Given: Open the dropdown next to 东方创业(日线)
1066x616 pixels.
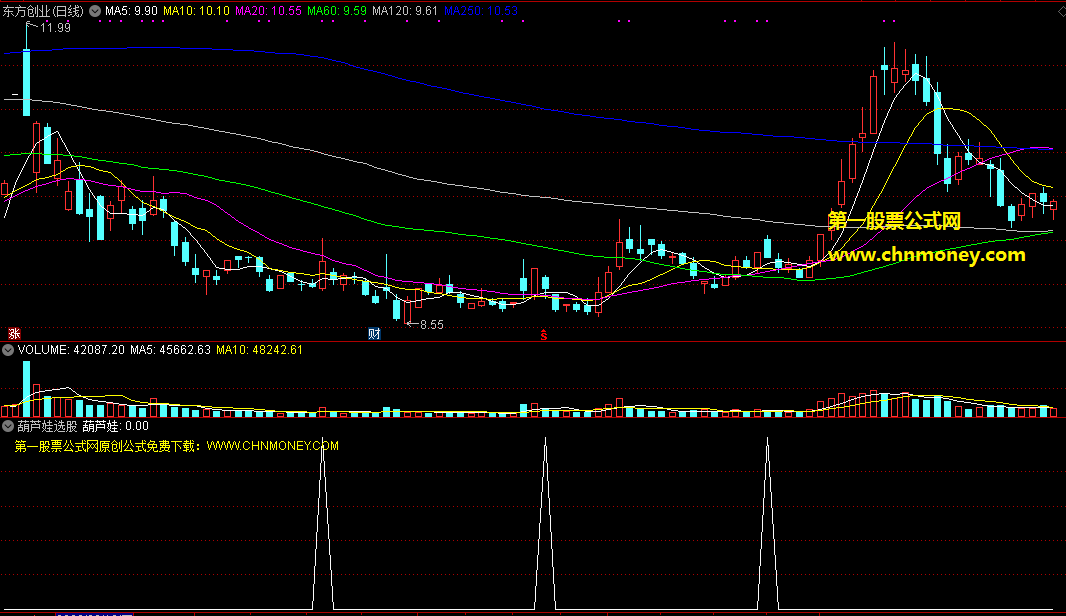Looking at the screenshot, I should coord(95,11).
